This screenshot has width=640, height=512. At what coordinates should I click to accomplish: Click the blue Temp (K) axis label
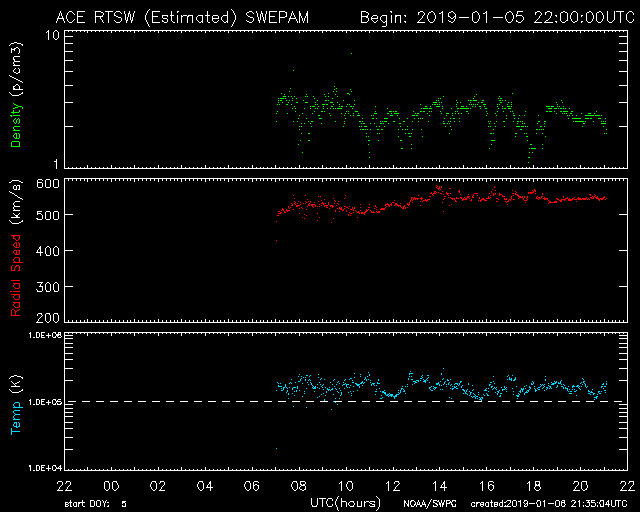point(16,401)
